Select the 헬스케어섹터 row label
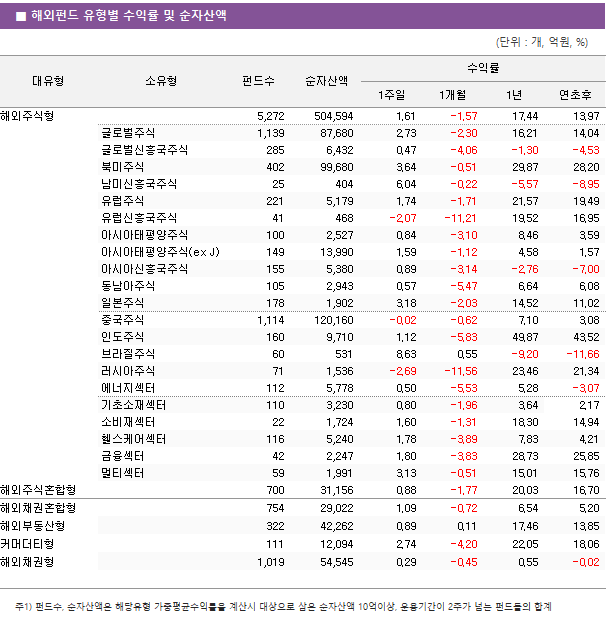612x617 pixels. tap(133, 439)
